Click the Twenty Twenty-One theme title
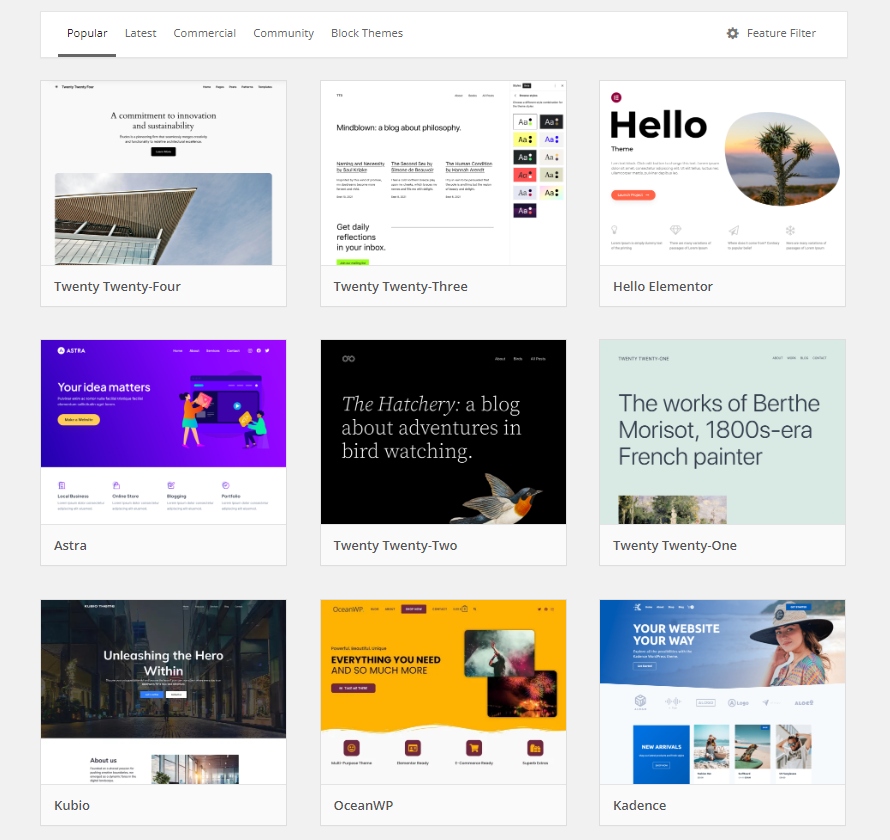Screen dimensions: 890x840 pyautogui.click(x=675, y=546)
